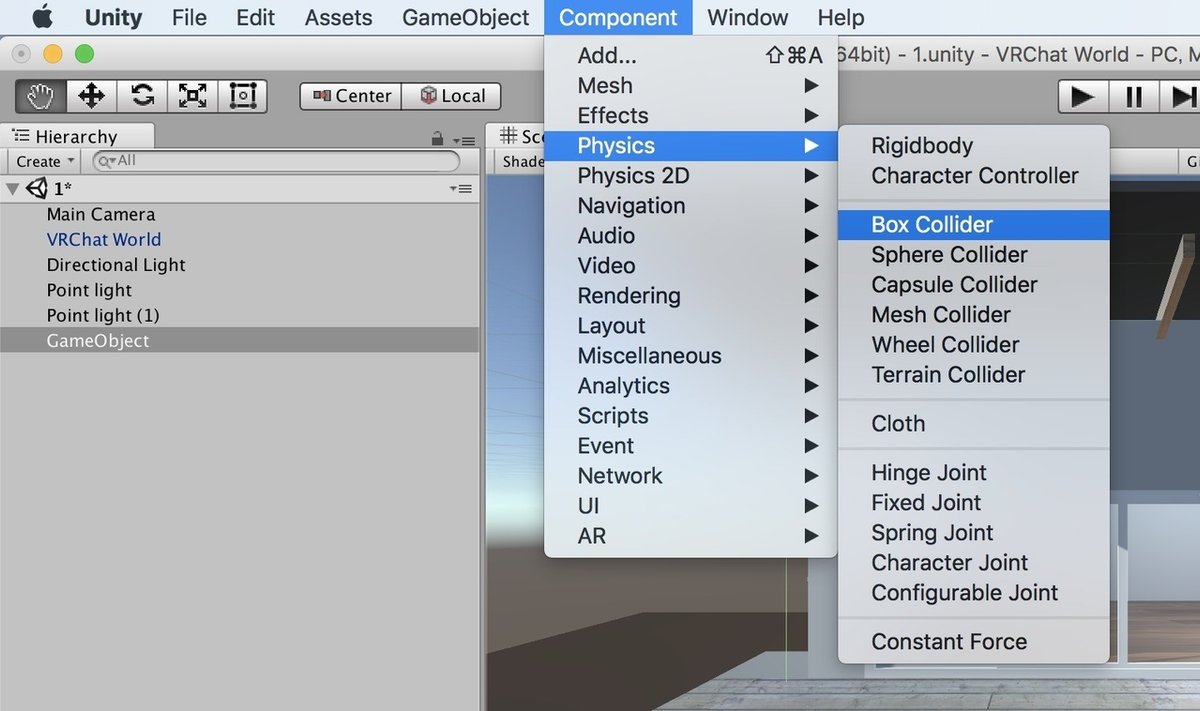Select Main Camera in Hierarchy
This screenshot has height=711, width=1200.
(x=101, y=214)
